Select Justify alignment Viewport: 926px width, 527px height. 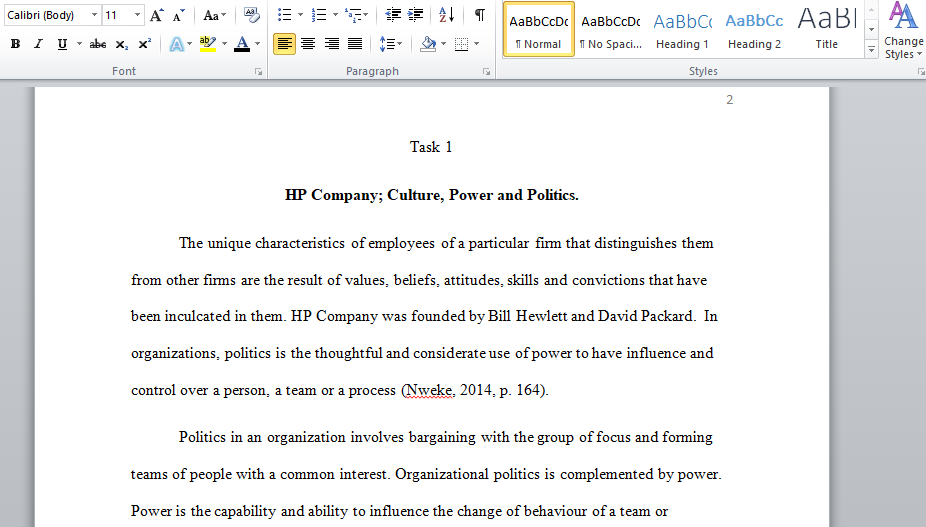coord(355,44)
